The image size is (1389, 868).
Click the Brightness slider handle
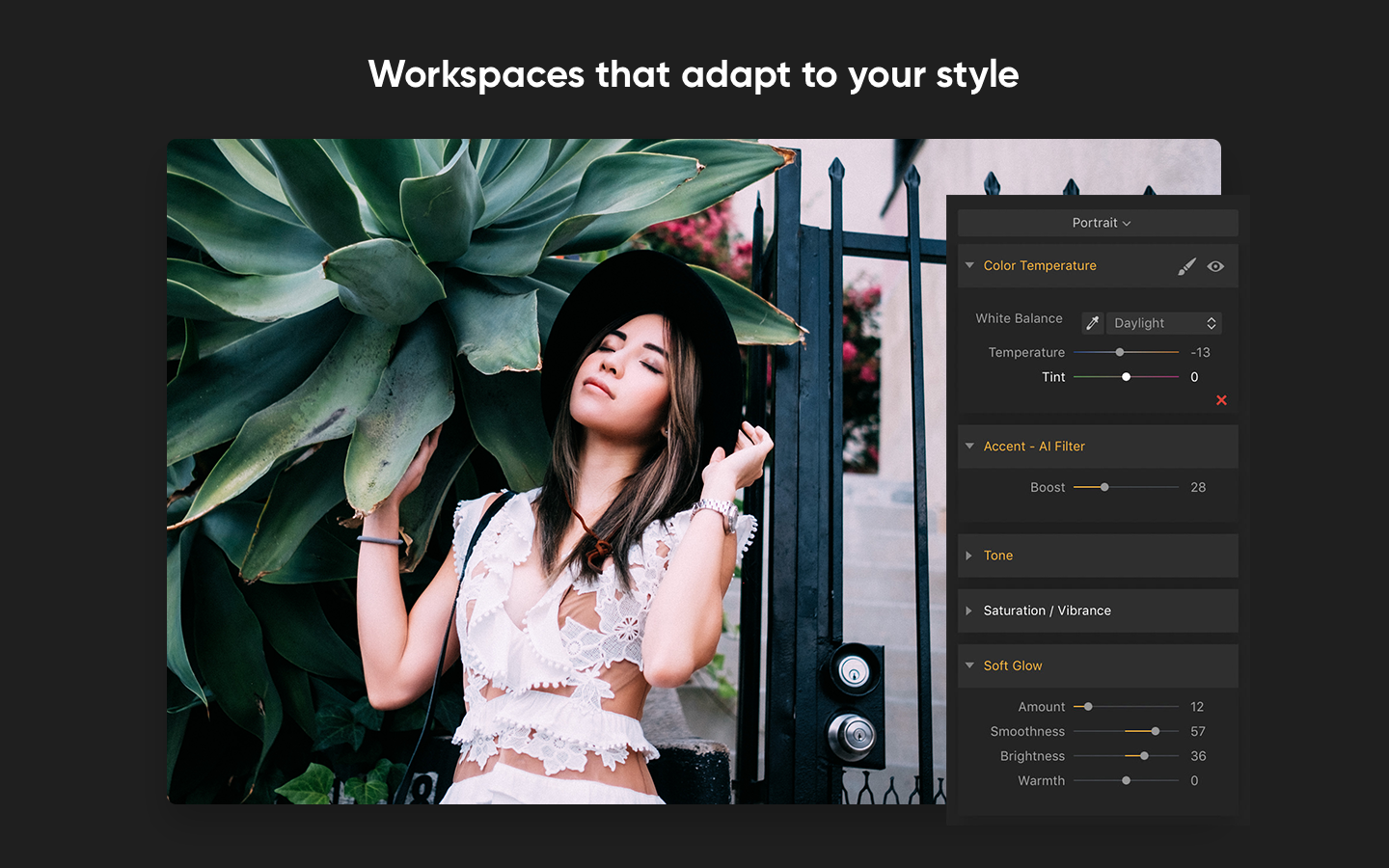[1144, 756]
